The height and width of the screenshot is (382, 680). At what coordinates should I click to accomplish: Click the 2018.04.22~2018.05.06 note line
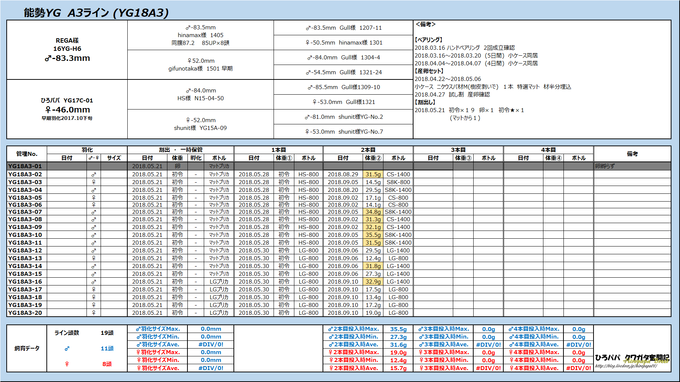pyautogui.click(x=448, y=79)
